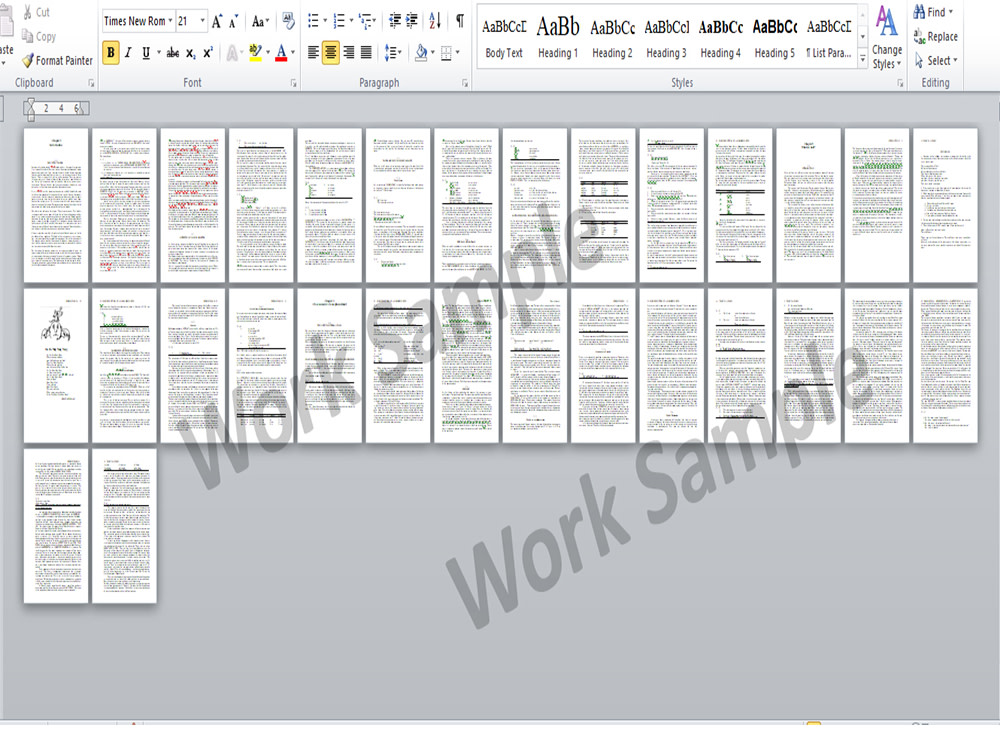Expand the underline style options
This screenshot has width=1000, height=750.
[158, 53]
